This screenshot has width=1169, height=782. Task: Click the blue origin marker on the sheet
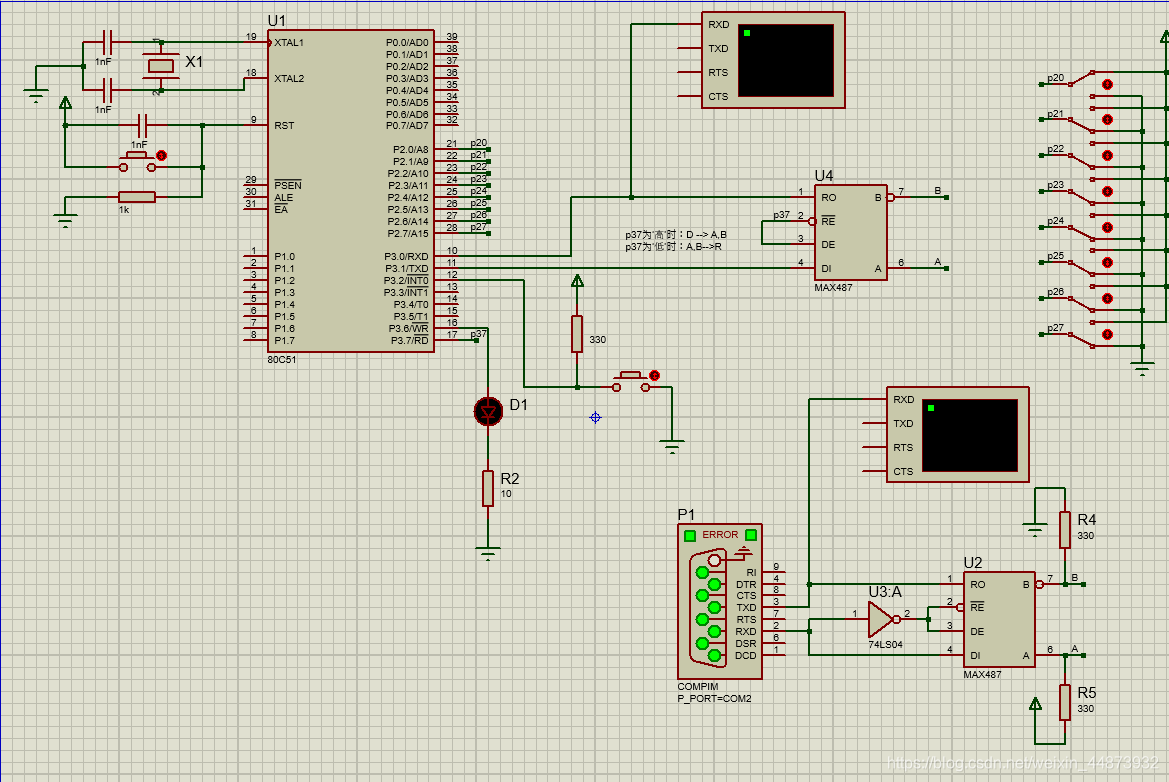[595, 417]
